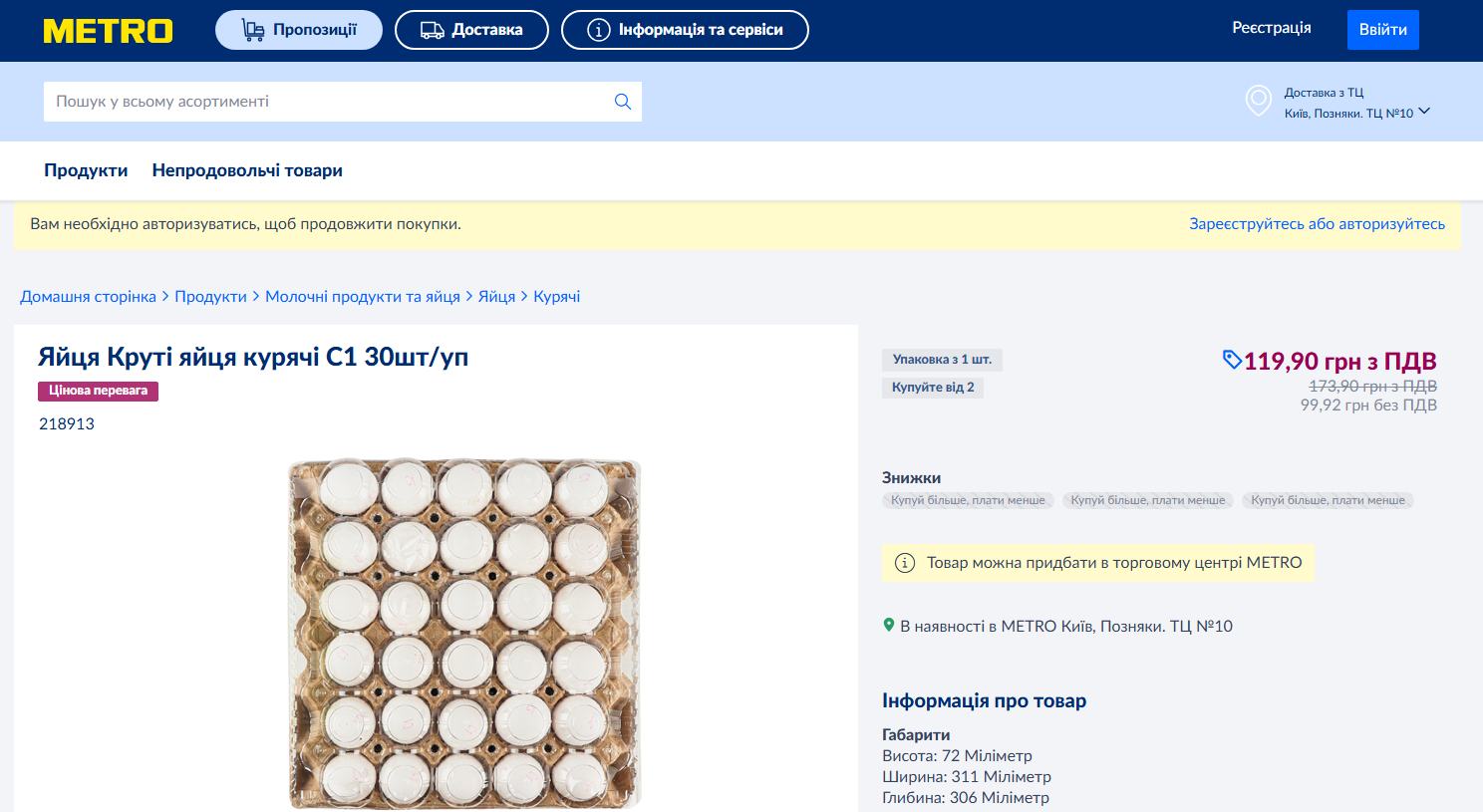Open Інформація та сервіси menu
Viewport: 1483px width, 812px height.
point(685,30)
